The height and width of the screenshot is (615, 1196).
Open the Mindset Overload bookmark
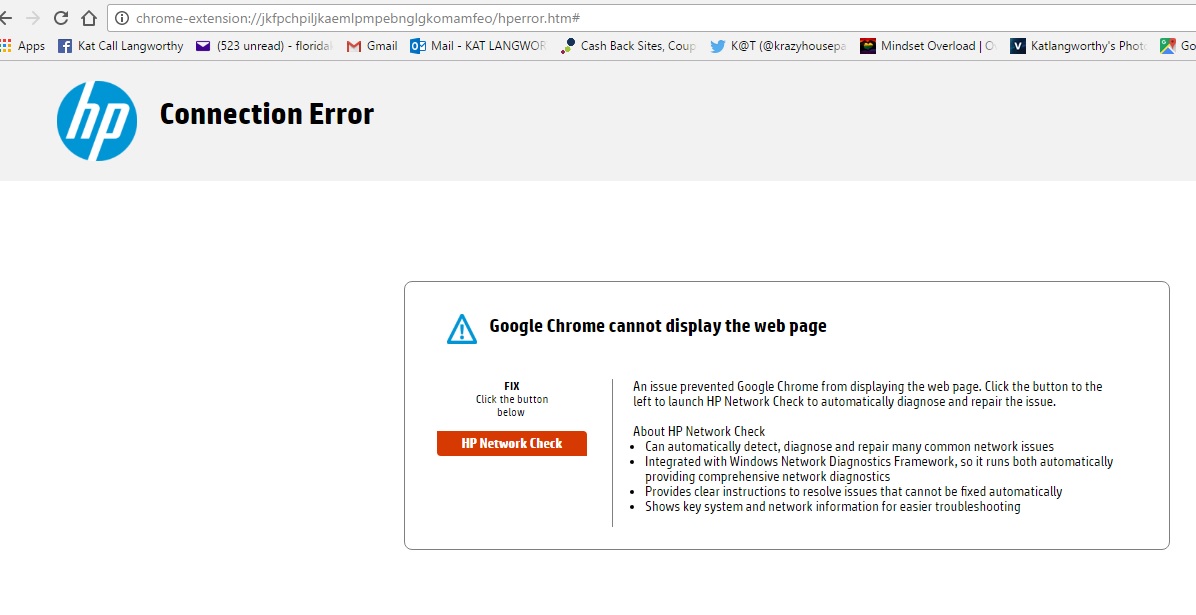[928, 46]
